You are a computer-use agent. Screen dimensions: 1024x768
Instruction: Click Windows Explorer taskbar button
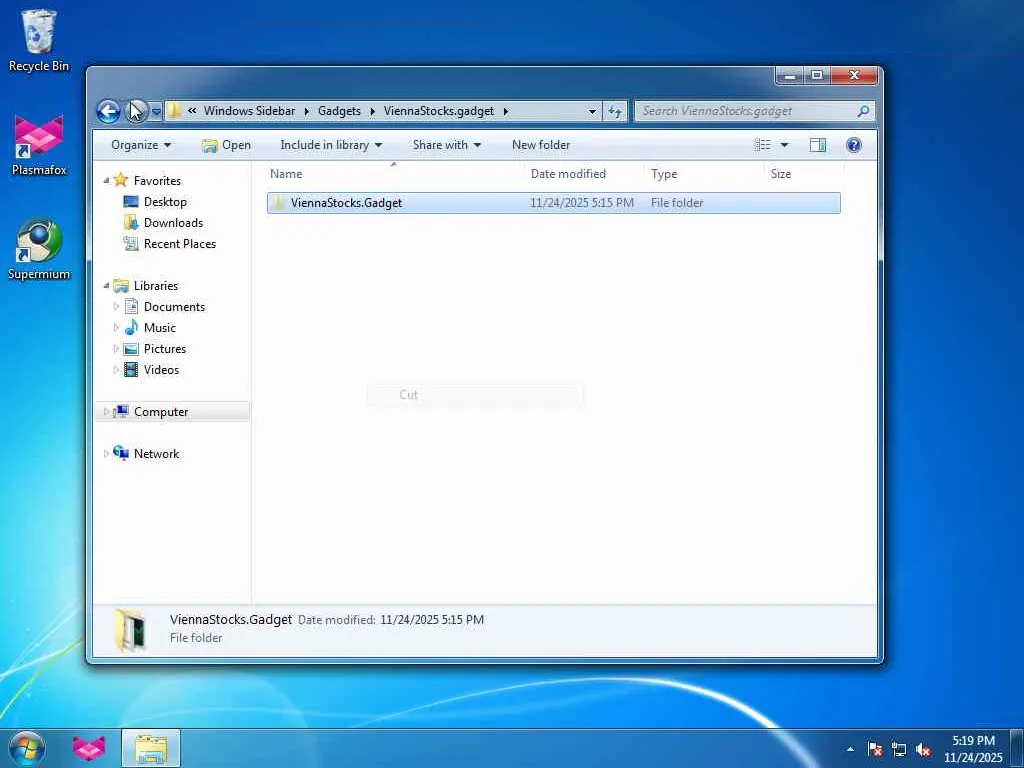click(151, 748)
